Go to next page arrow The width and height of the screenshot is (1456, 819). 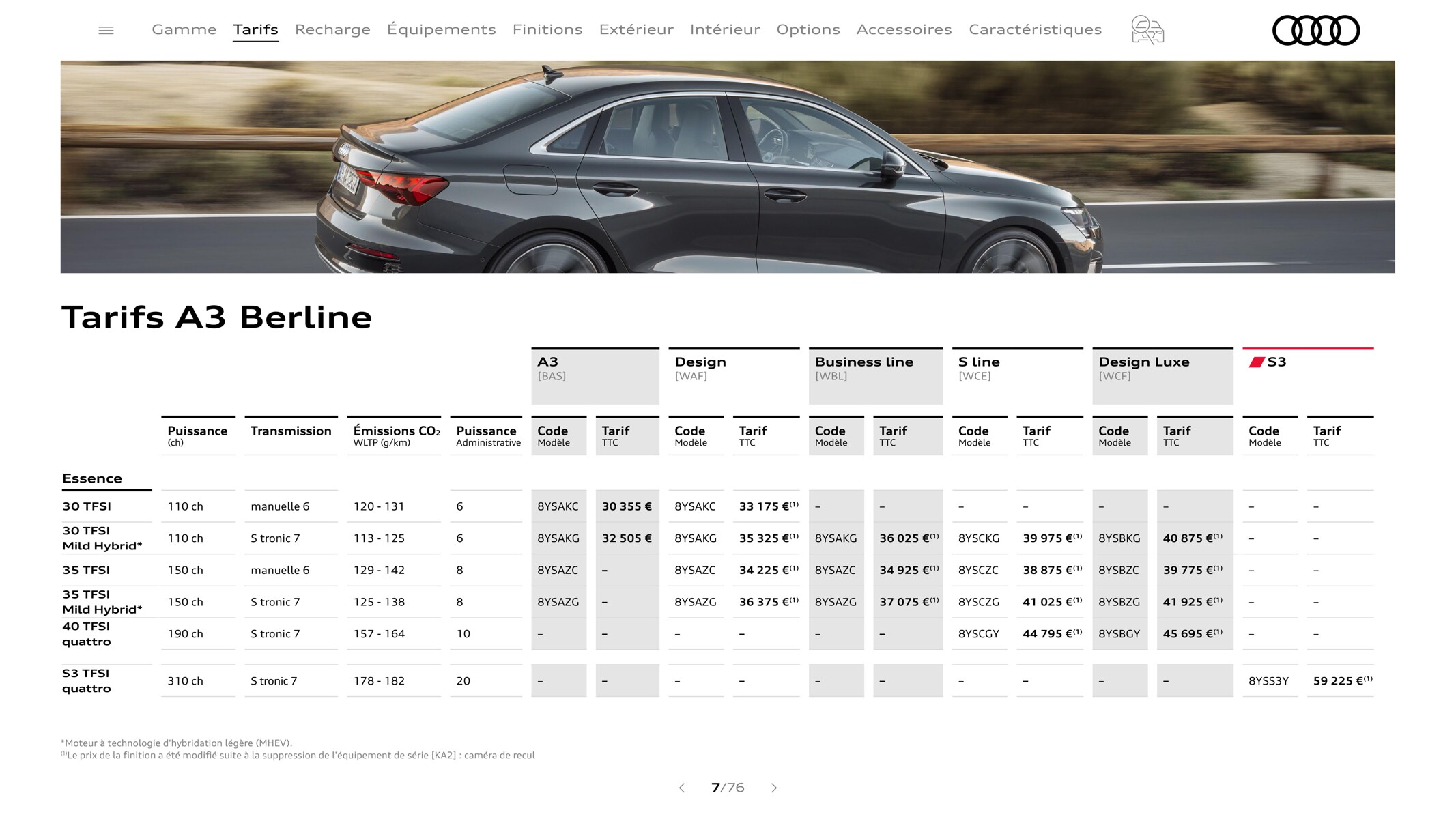774,788
